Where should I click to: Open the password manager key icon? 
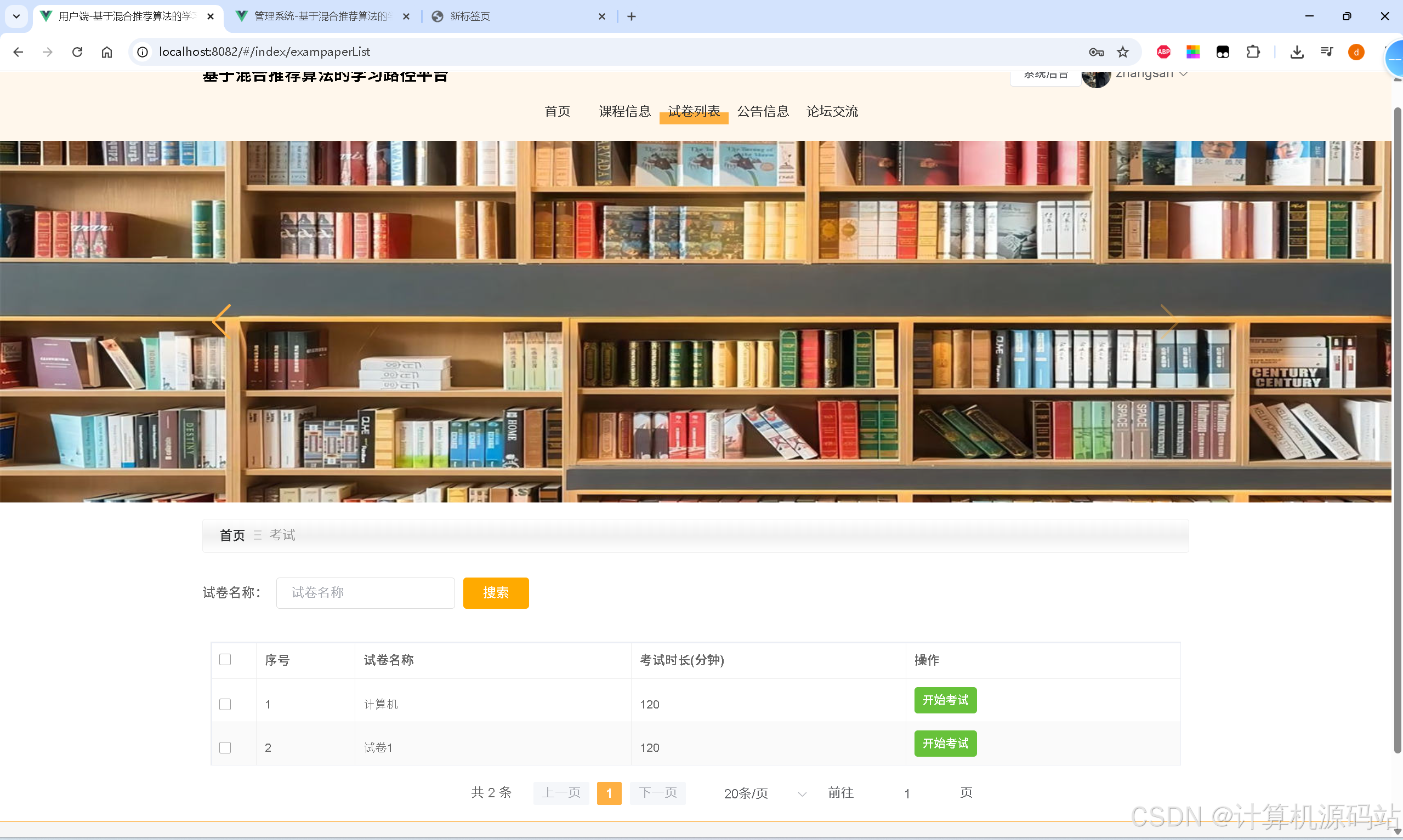click(1096, 52)
